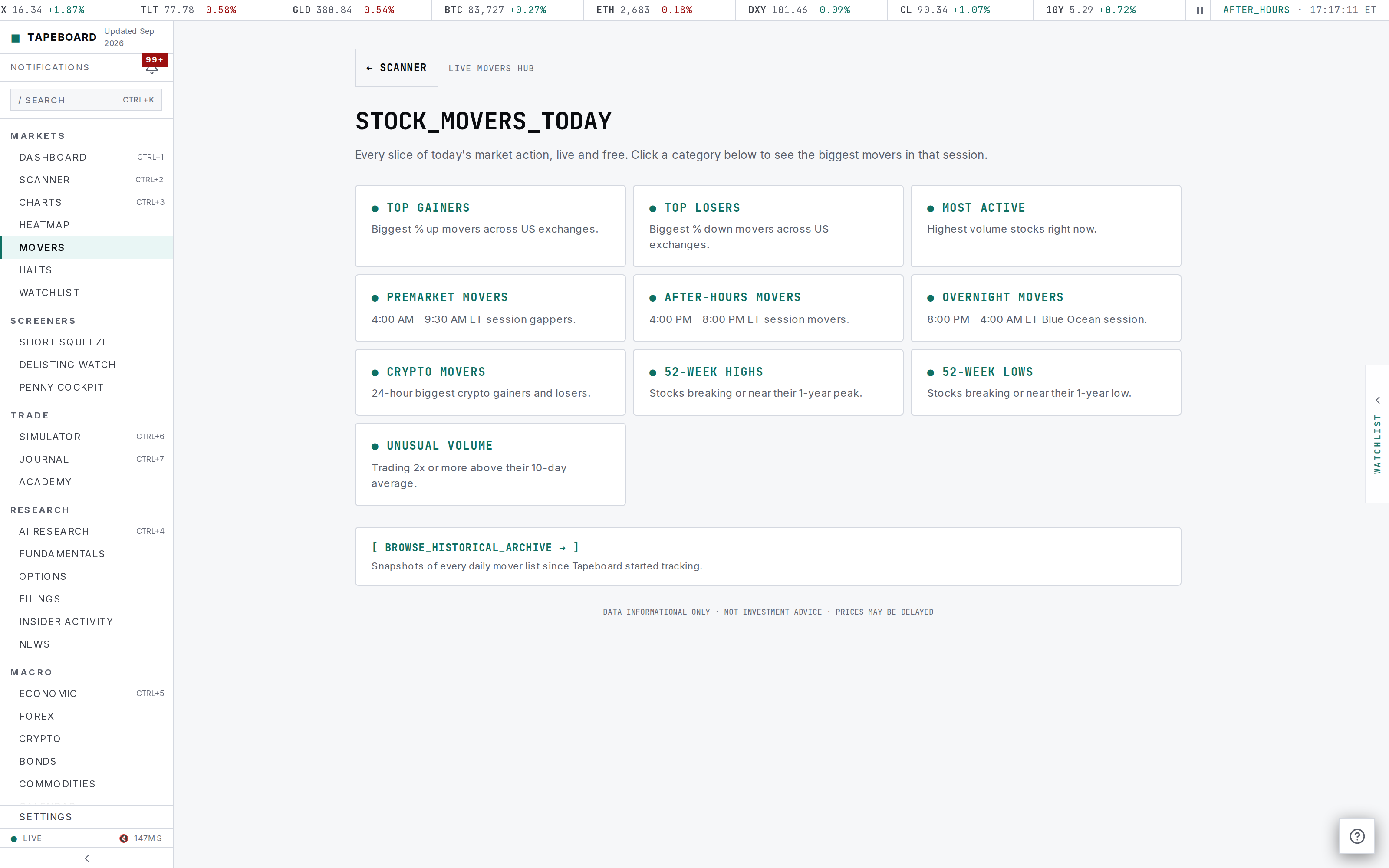1389x868 pixels.
Task: Pause the ticker tape scrolling
Action: pyautogui.click(x=1199, y=10)
